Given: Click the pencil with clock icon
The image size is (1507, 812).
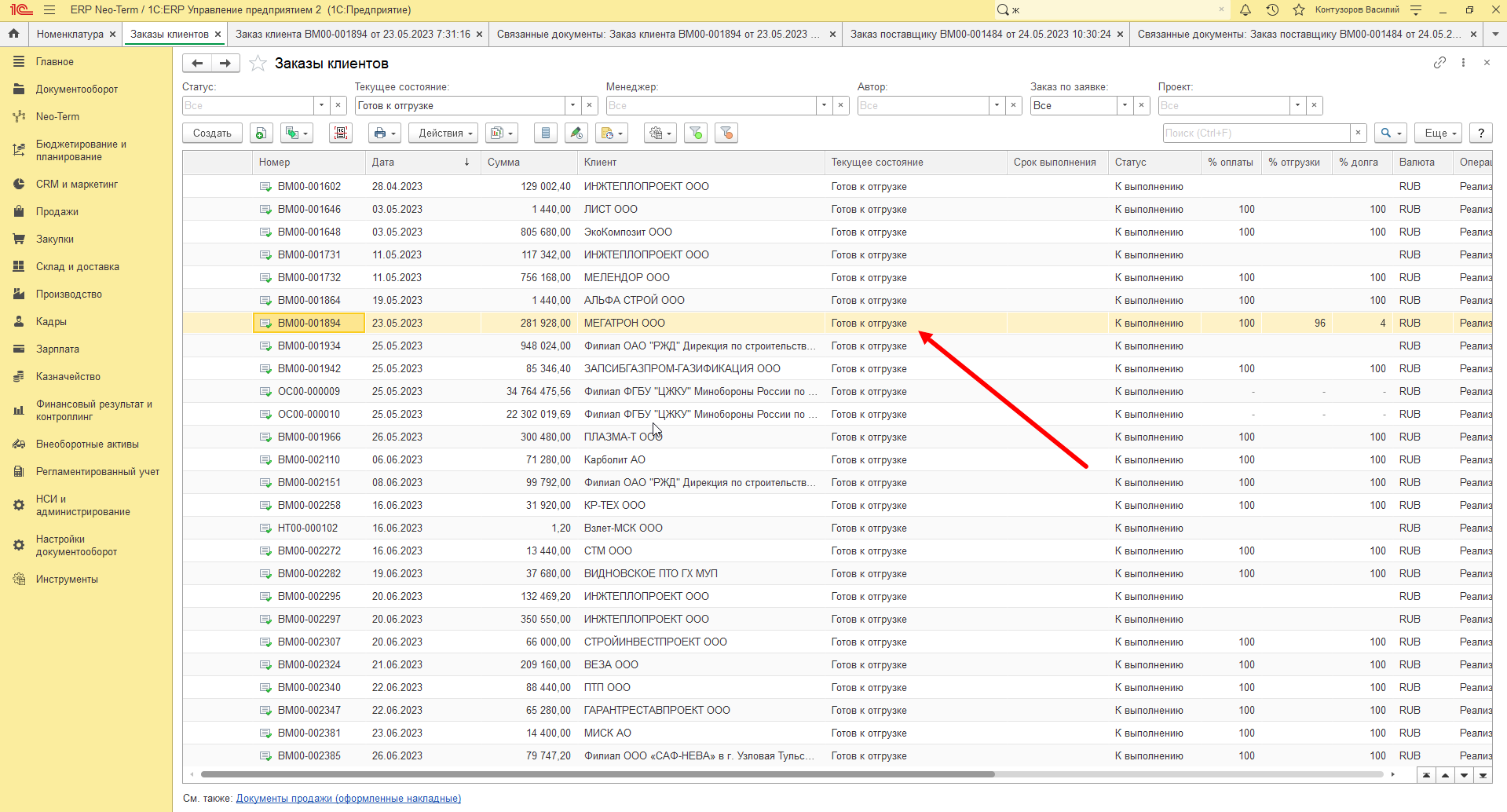Looking at the screenshot, I should (x=577, y=134).
